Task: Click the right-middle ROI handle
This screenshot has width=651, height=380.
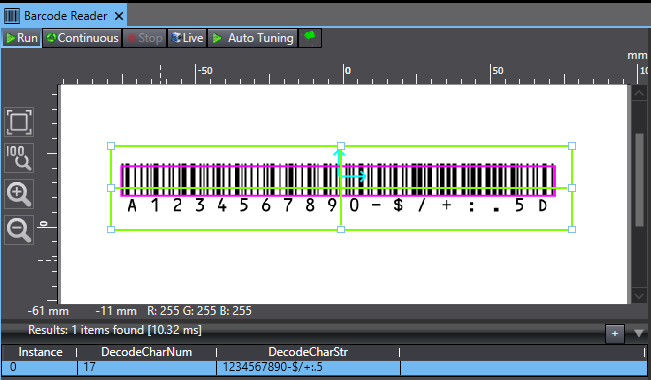Action: click(x=572, y=188)
